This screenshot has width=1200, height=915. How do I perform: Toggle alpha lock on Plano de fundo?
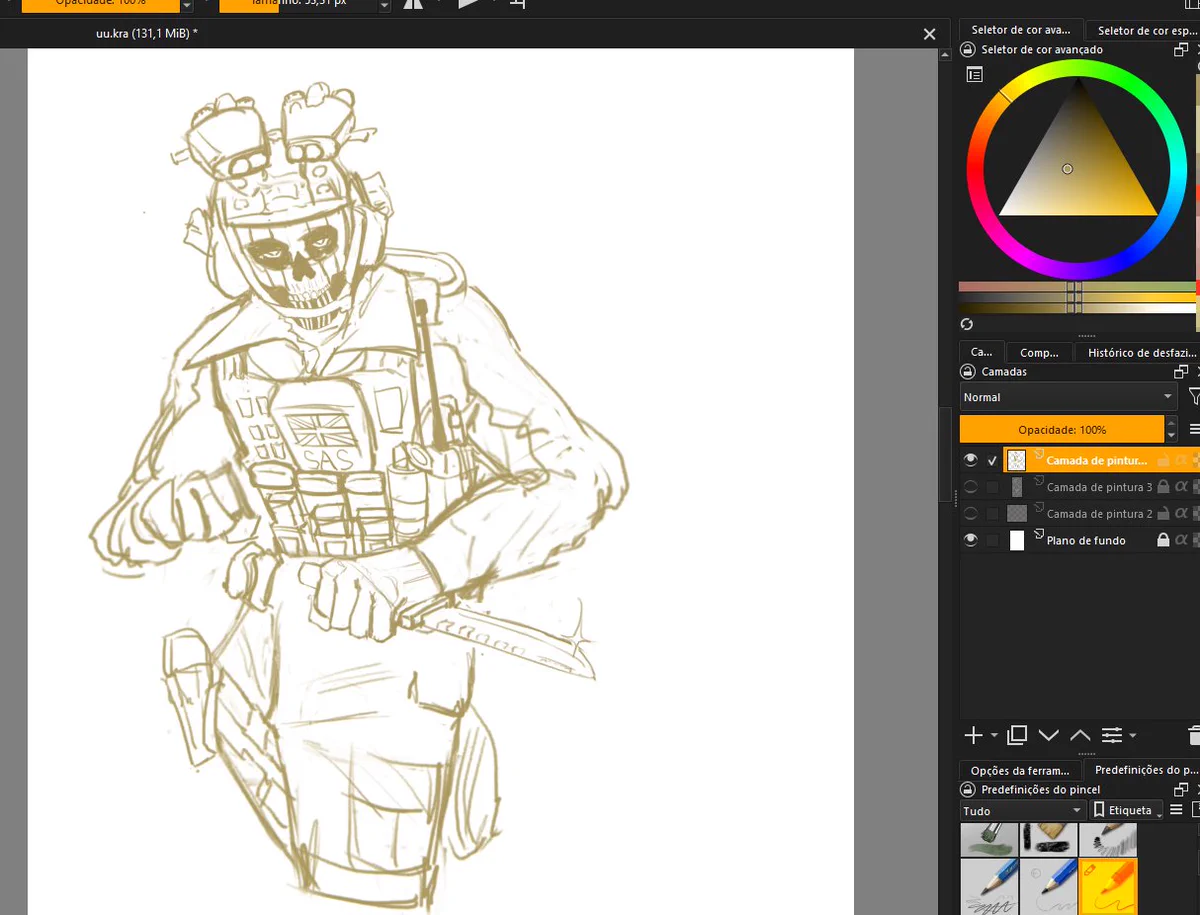[x=1195, y=540]
